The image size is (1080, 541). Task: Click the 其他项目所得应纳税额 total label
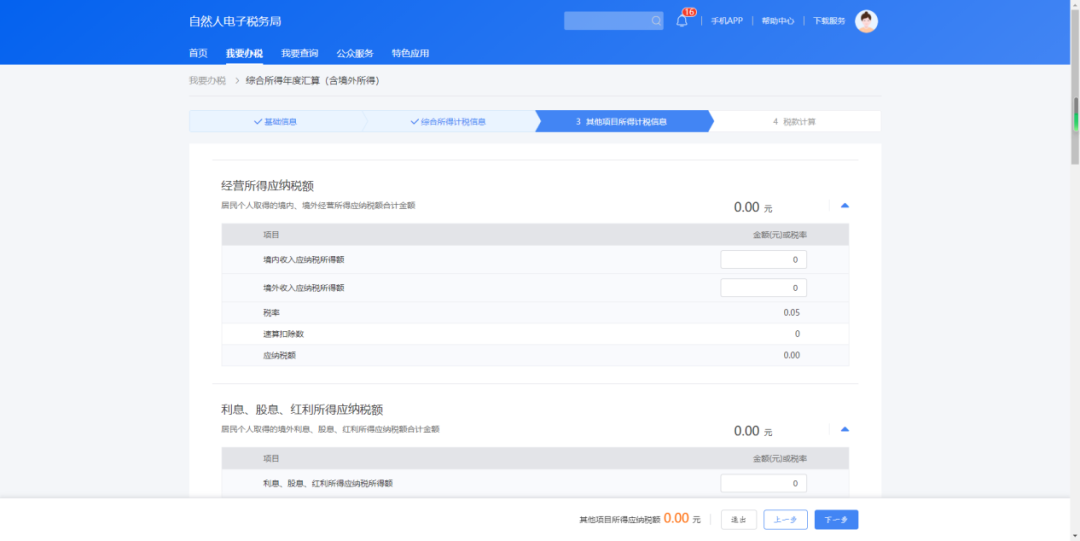pos(620,520)
